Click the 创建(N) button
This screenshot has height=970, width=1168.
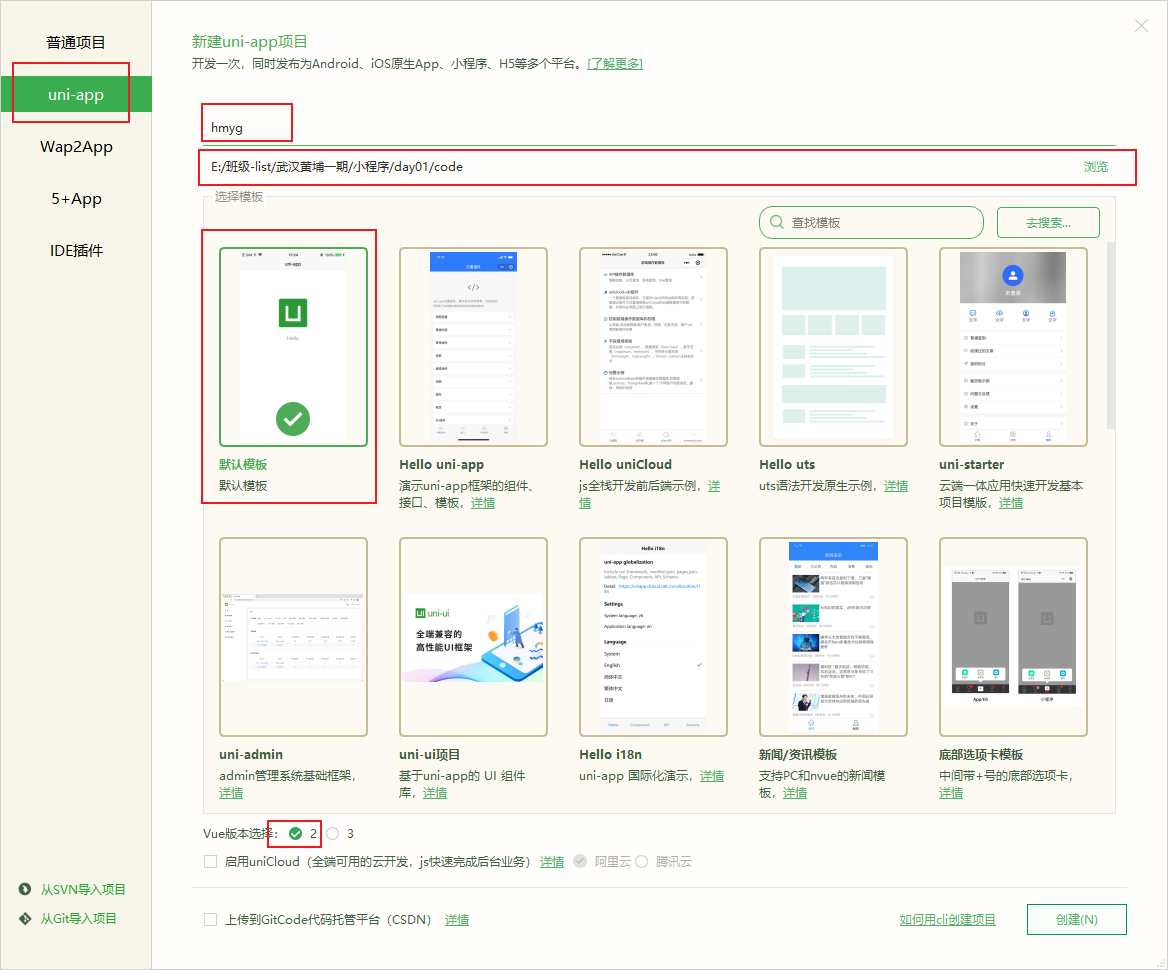click(x=1076, y=919)
